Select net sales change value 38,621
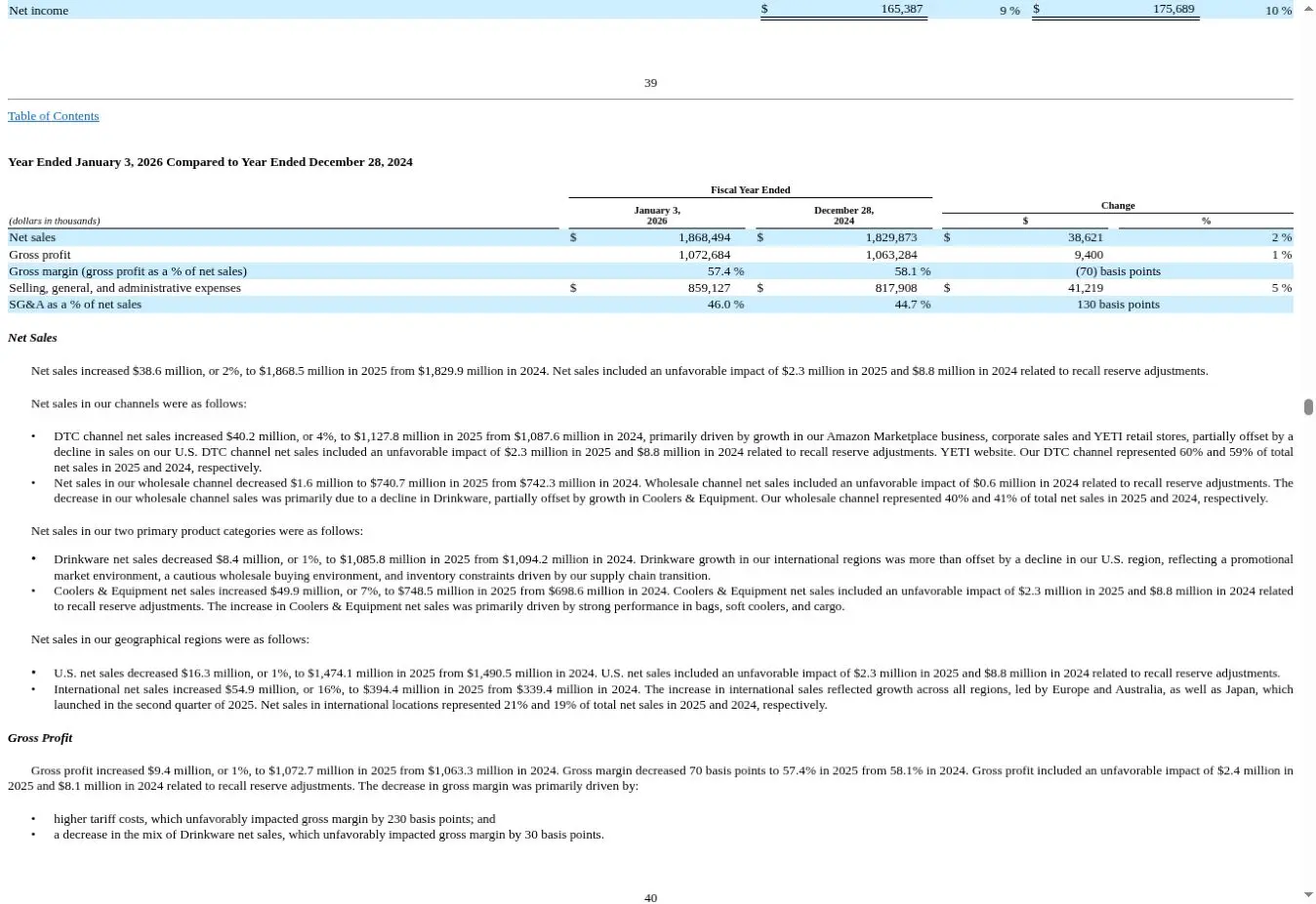This screenshot has width=1316, height=904. pos(1086,237)
